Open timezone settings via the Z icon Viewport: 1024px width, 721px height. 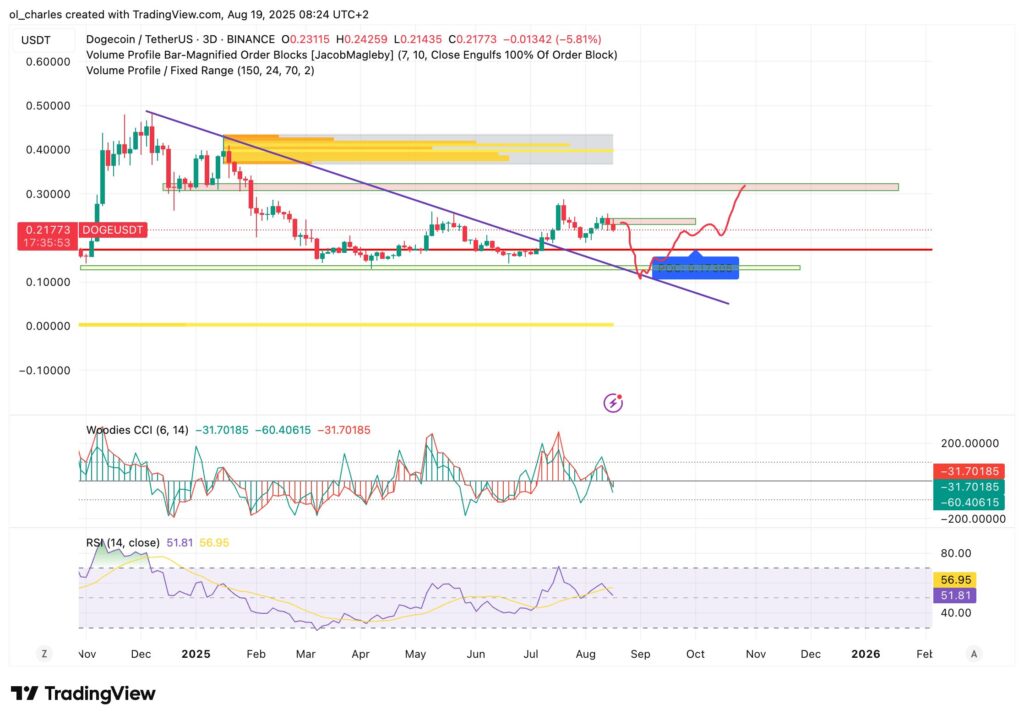[x=44, y=653]
